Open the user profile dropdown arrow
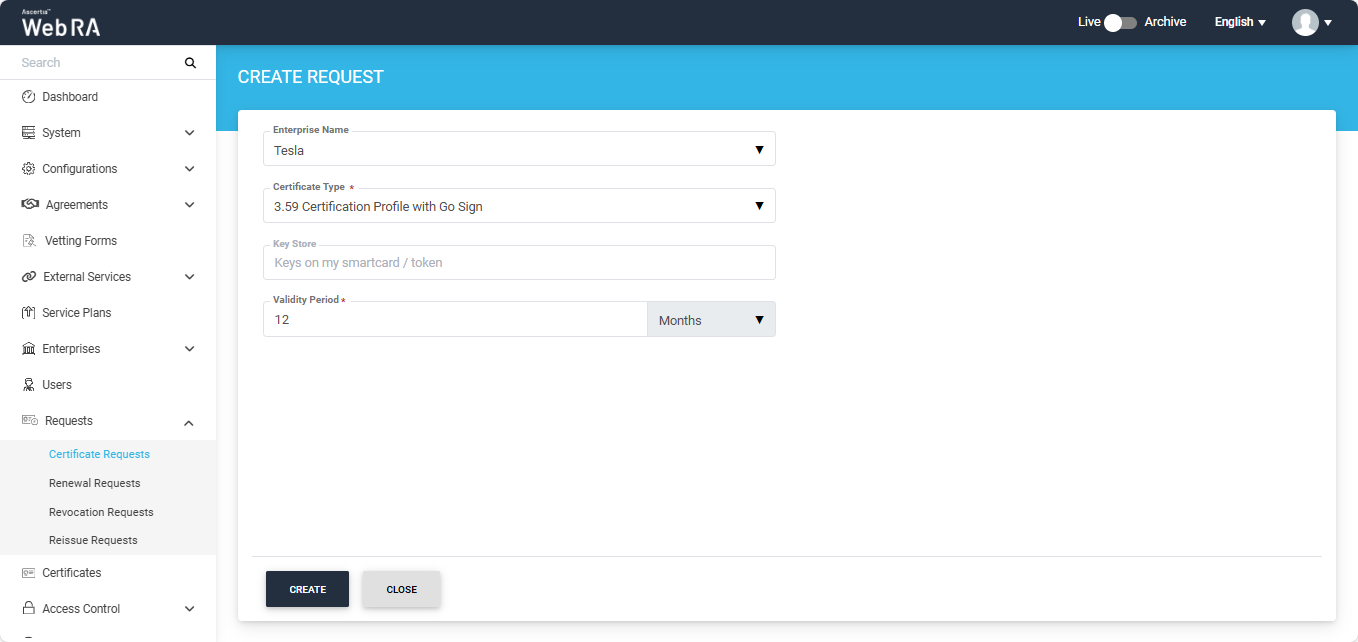The width and height of the screenshot is (1358, 642). point(1328,23)
